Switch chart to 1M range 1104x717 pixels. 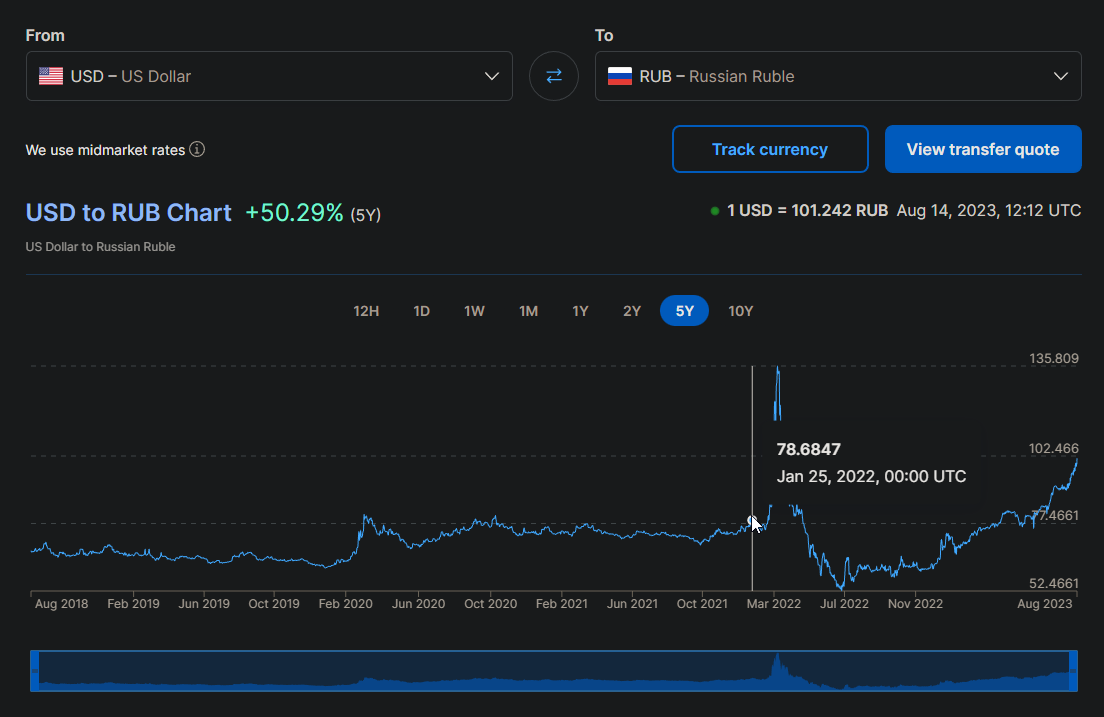pos(528,311)
